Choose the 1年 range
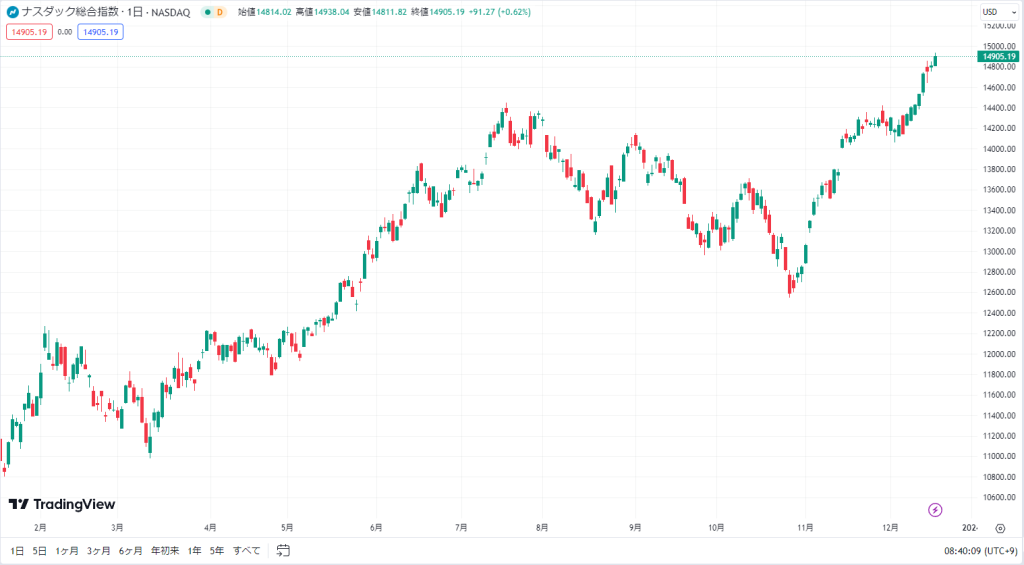1024x565 pixels. pyautogui.click(x=195, y=551)
